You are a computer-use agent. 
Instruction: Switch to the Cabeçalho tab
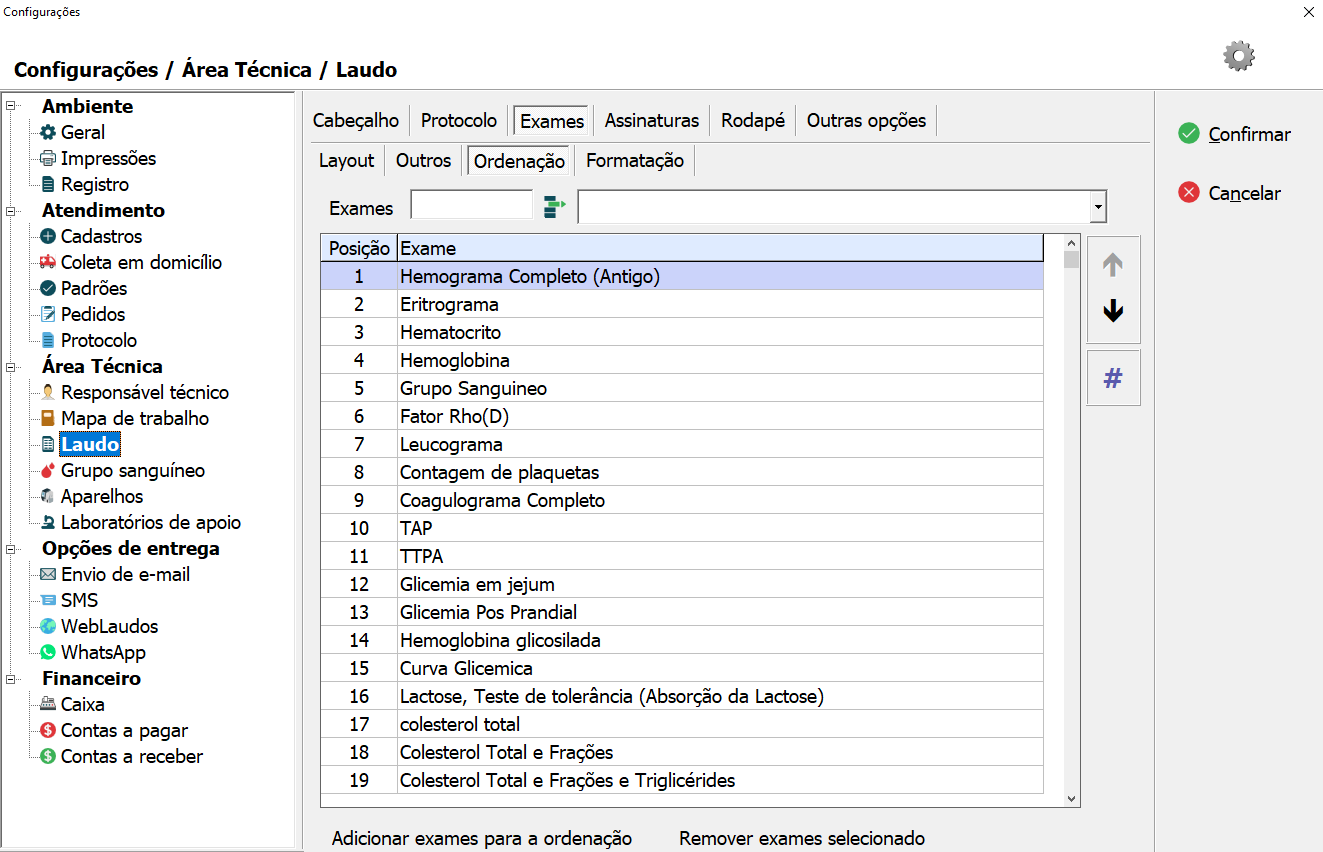[x=356, y=121]
